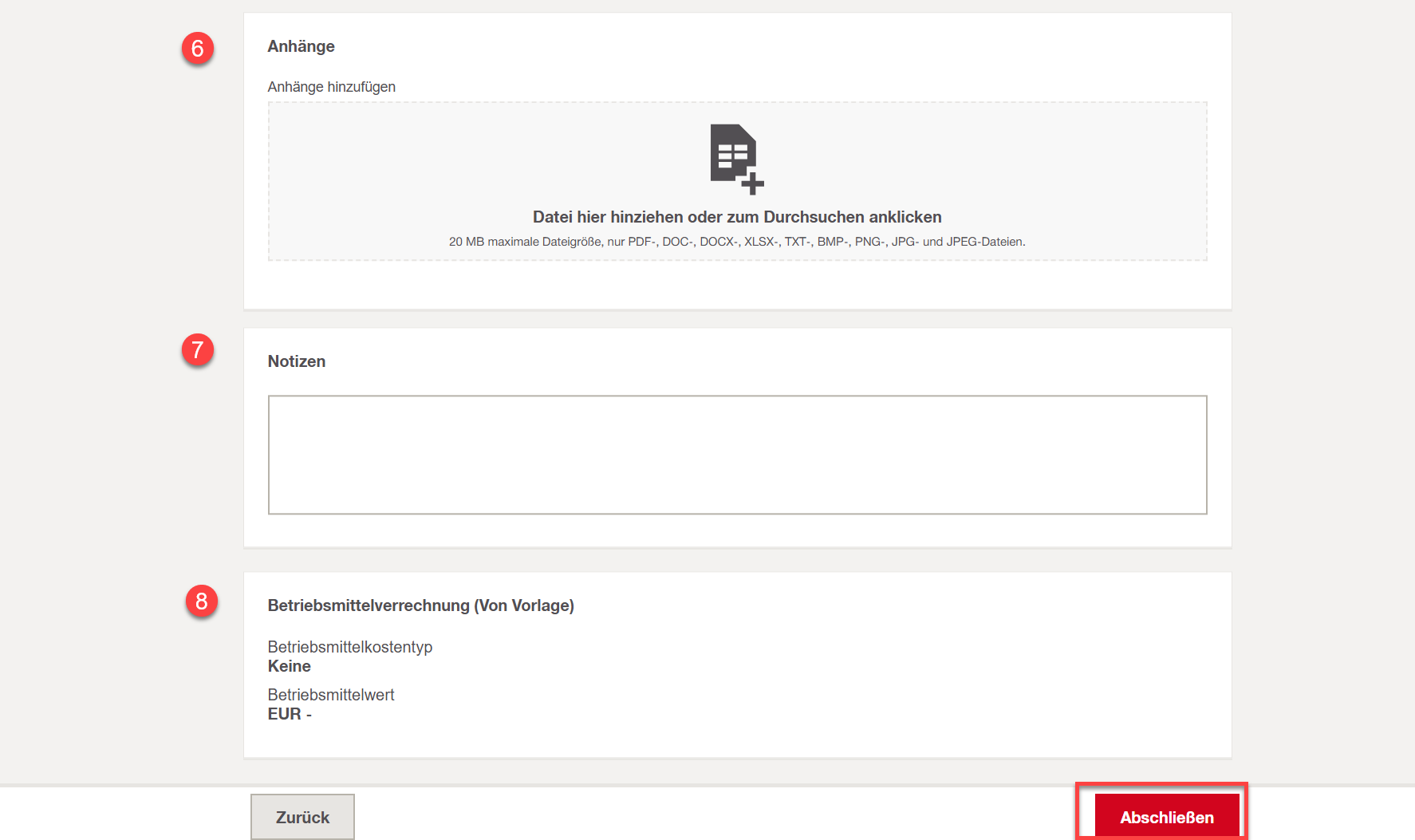Click the add-attachment document icon
The image size is (1415, 840).
737,159
